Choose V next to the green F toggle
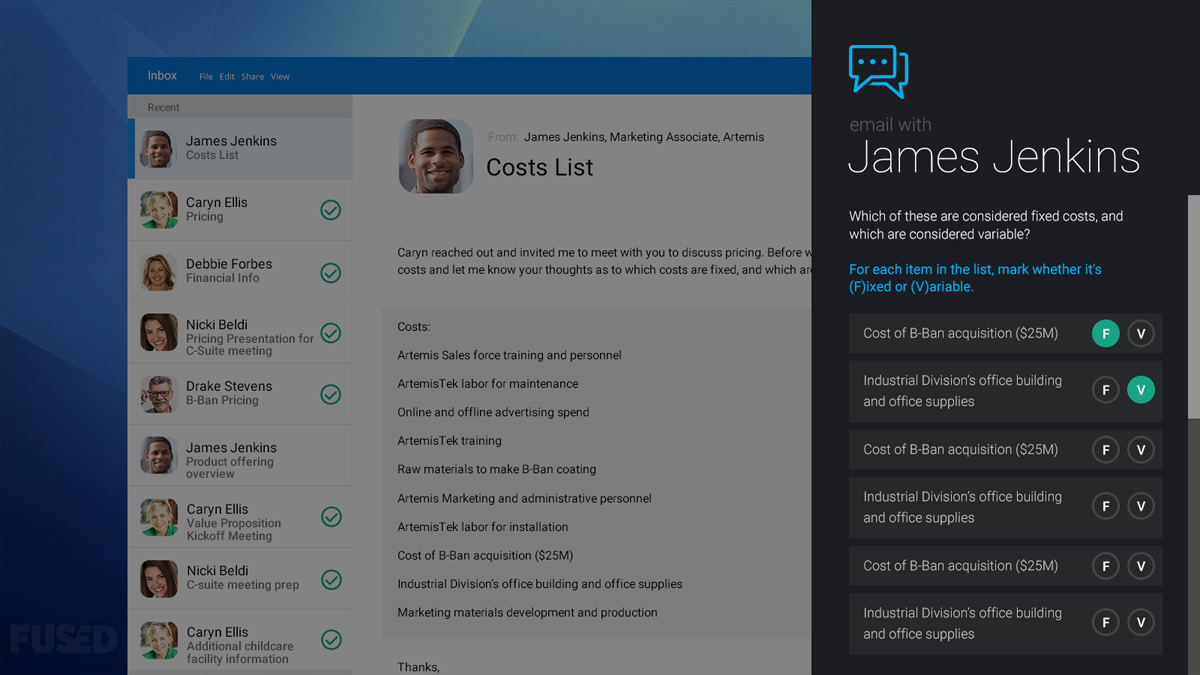The width and height of the screenshot is (1200, 675). [1141, 334]
